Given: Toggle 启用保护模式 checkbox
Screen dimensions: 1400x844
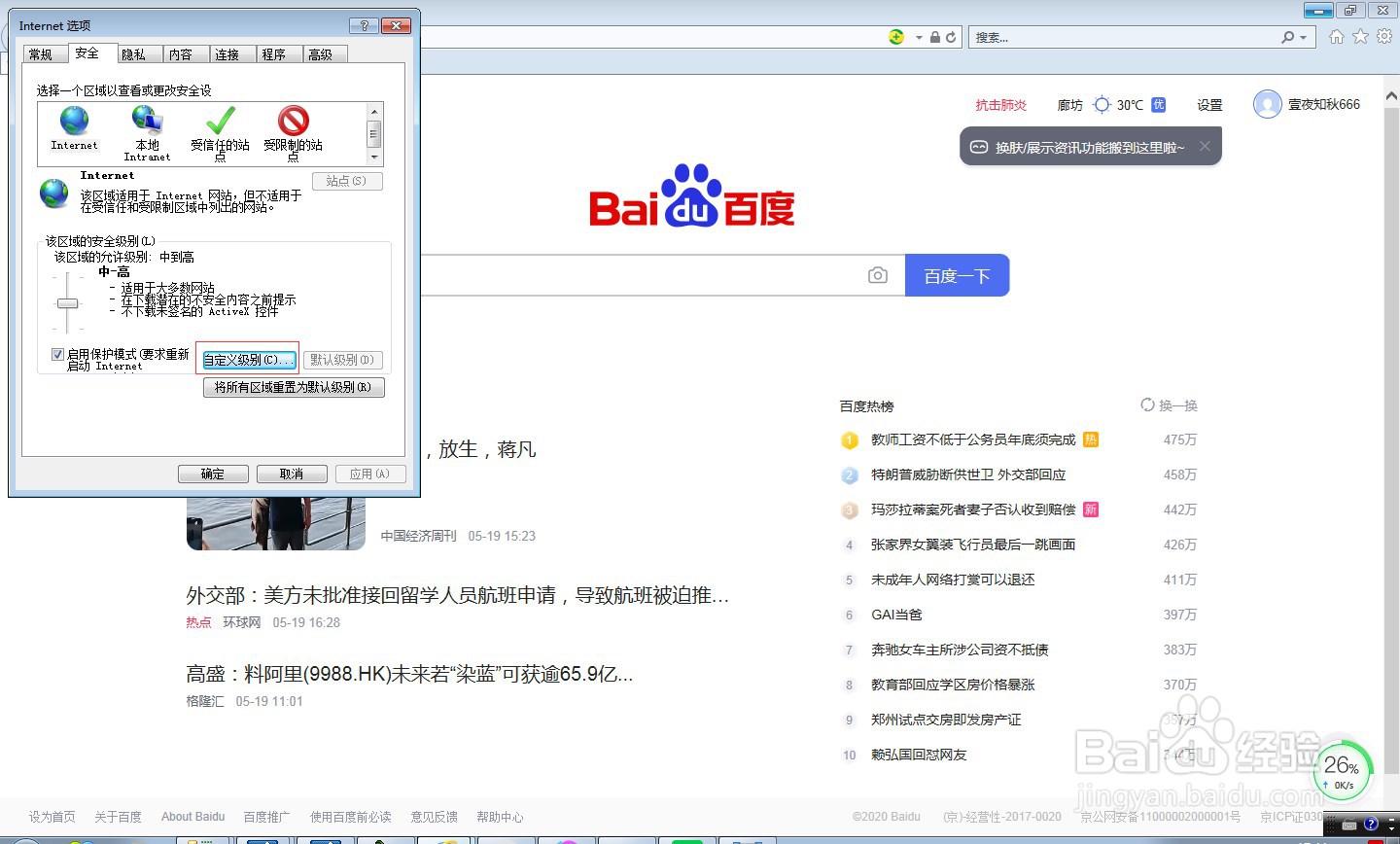Looking at the screenshot, I should (57, 354).
